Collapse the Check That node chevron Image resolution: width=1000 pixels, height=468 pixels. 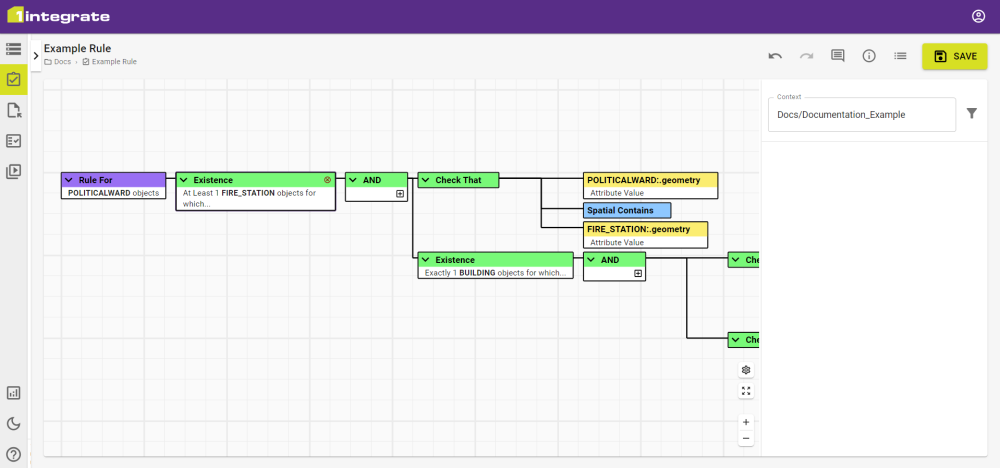[425, 180]
